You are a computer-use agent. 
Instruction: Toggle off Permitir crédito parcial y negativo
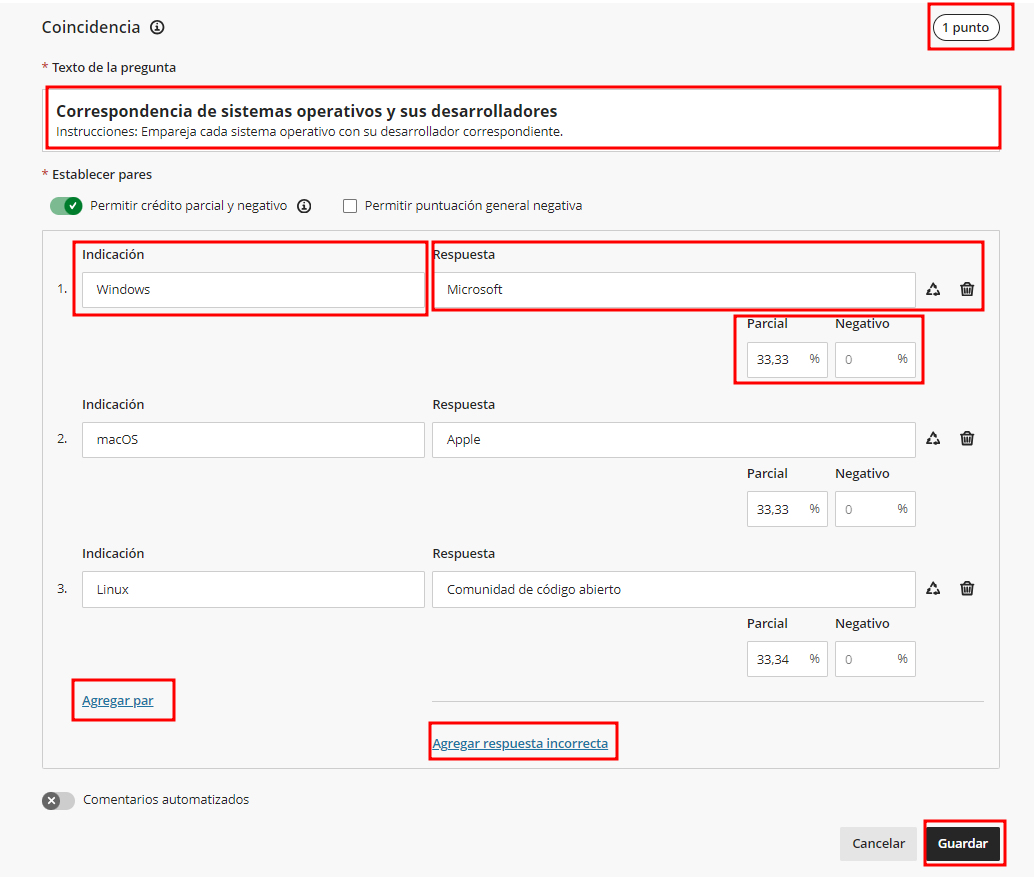pos(66,206)
